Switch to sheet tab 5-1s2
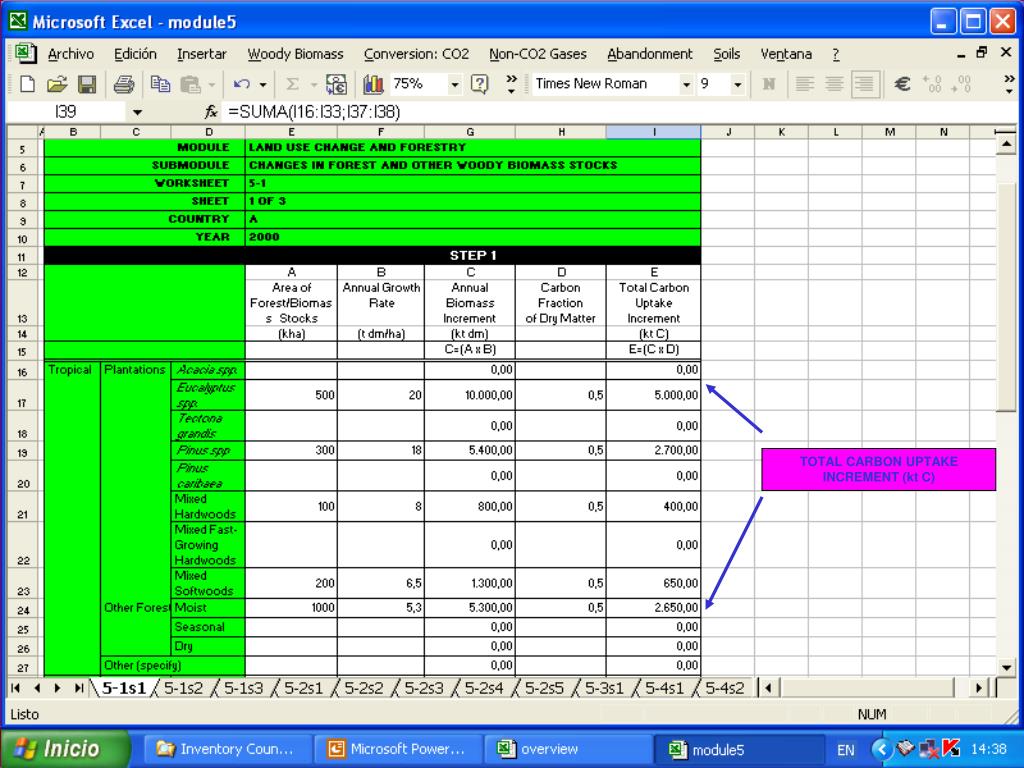 184,688
